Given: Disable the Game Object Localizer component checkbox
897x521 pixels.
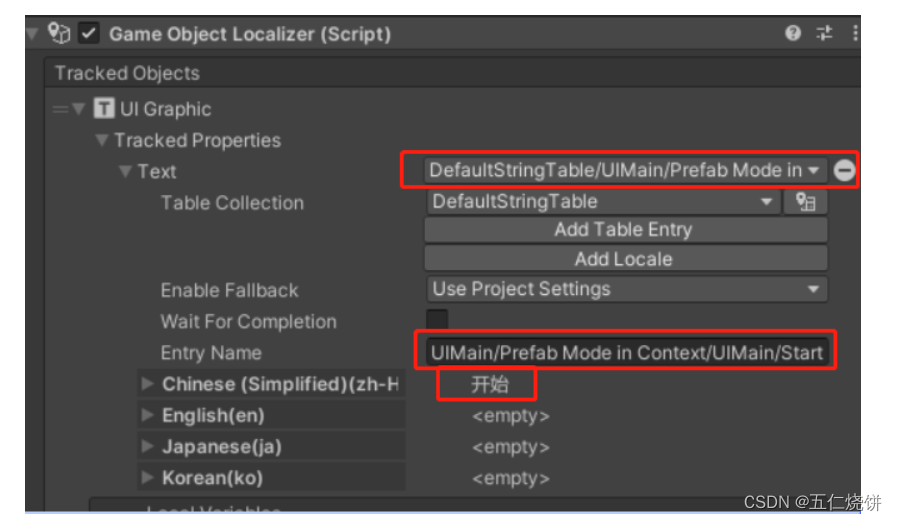Looking at the screenshot, I should point(90,34).
